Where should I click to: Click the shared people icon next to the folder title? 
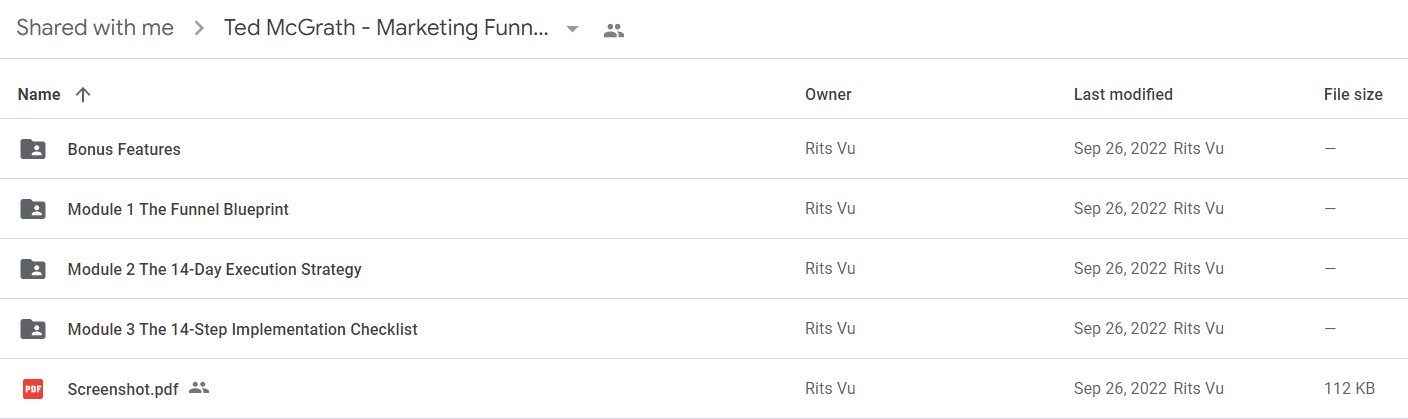click(x=614, y=30)
